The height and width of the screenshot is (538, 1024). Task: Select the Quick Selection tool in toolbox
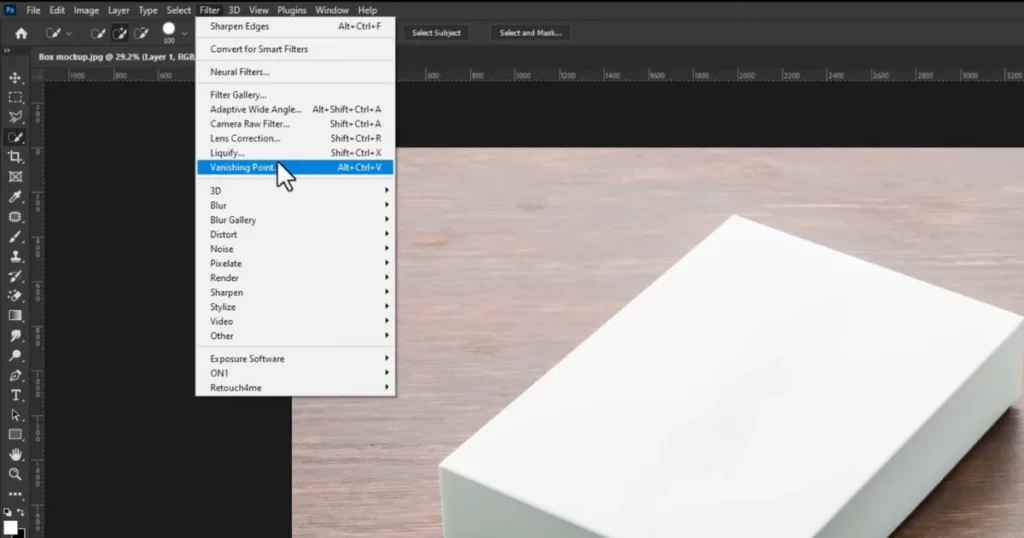(x=15, y=137)
